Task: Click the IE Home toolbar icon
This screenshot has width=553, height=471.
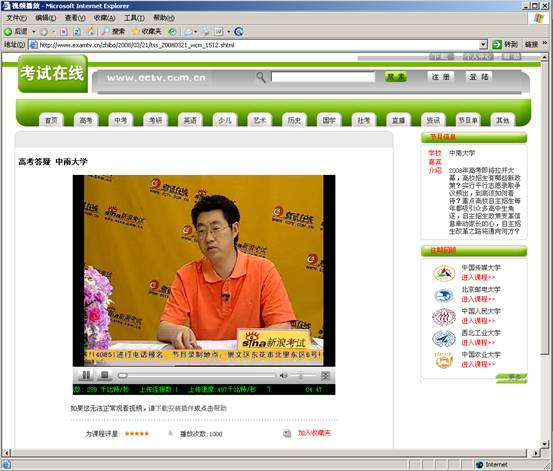Action: (x=90, y=31)
